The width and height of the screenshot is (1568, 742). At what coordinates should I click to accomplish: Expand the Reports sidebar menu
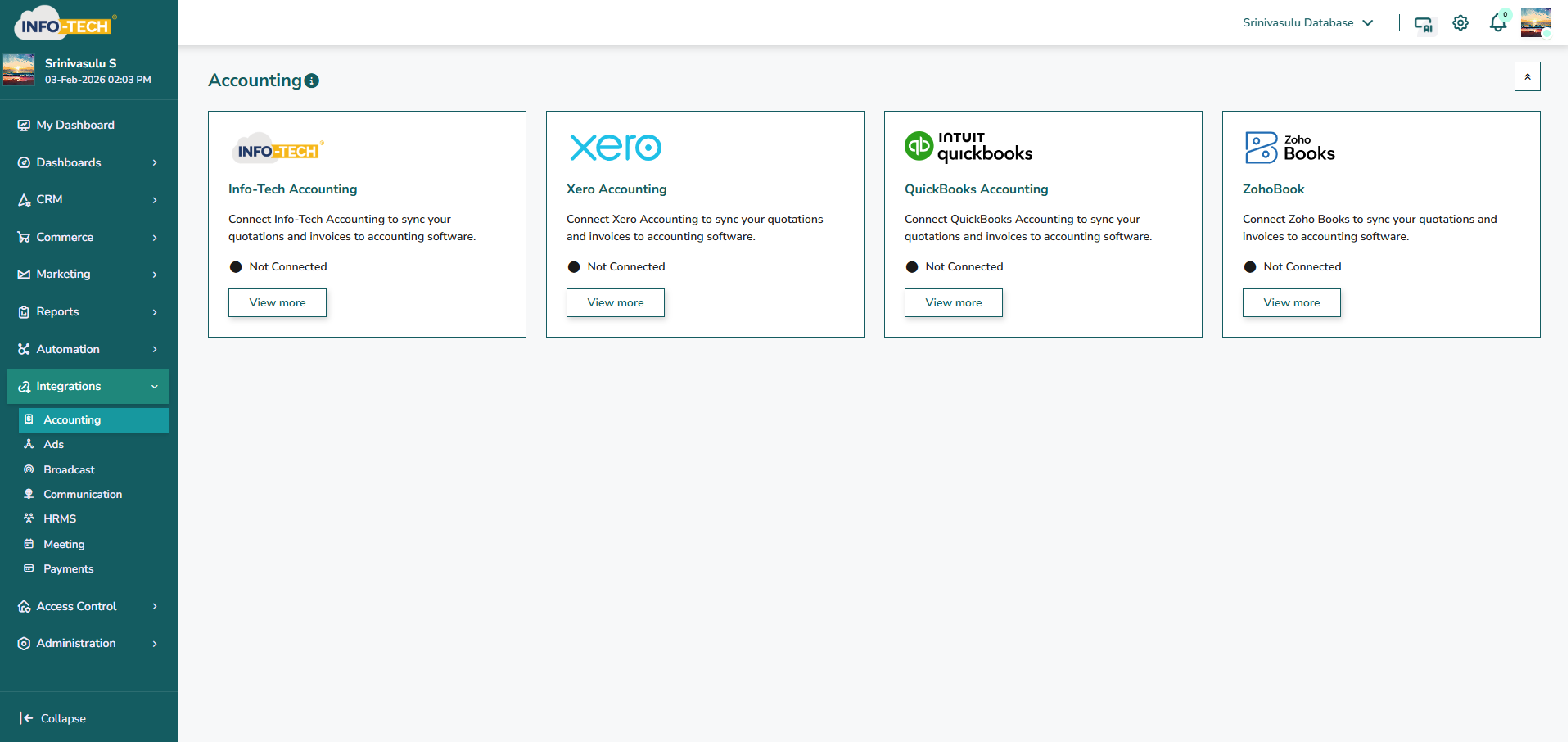point(88,312)
